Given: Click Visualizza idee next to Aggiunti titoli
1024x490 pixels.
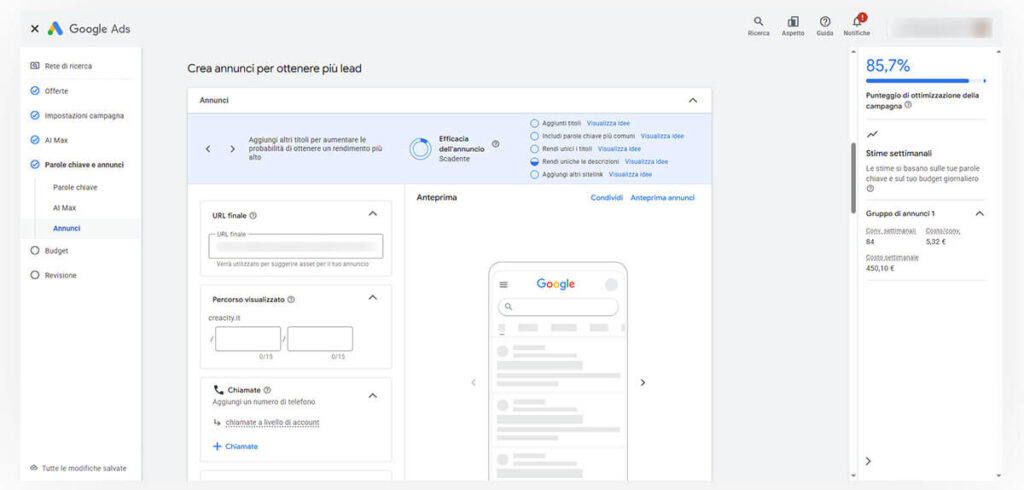Looking at the screenshot, I should coord(609,123).
